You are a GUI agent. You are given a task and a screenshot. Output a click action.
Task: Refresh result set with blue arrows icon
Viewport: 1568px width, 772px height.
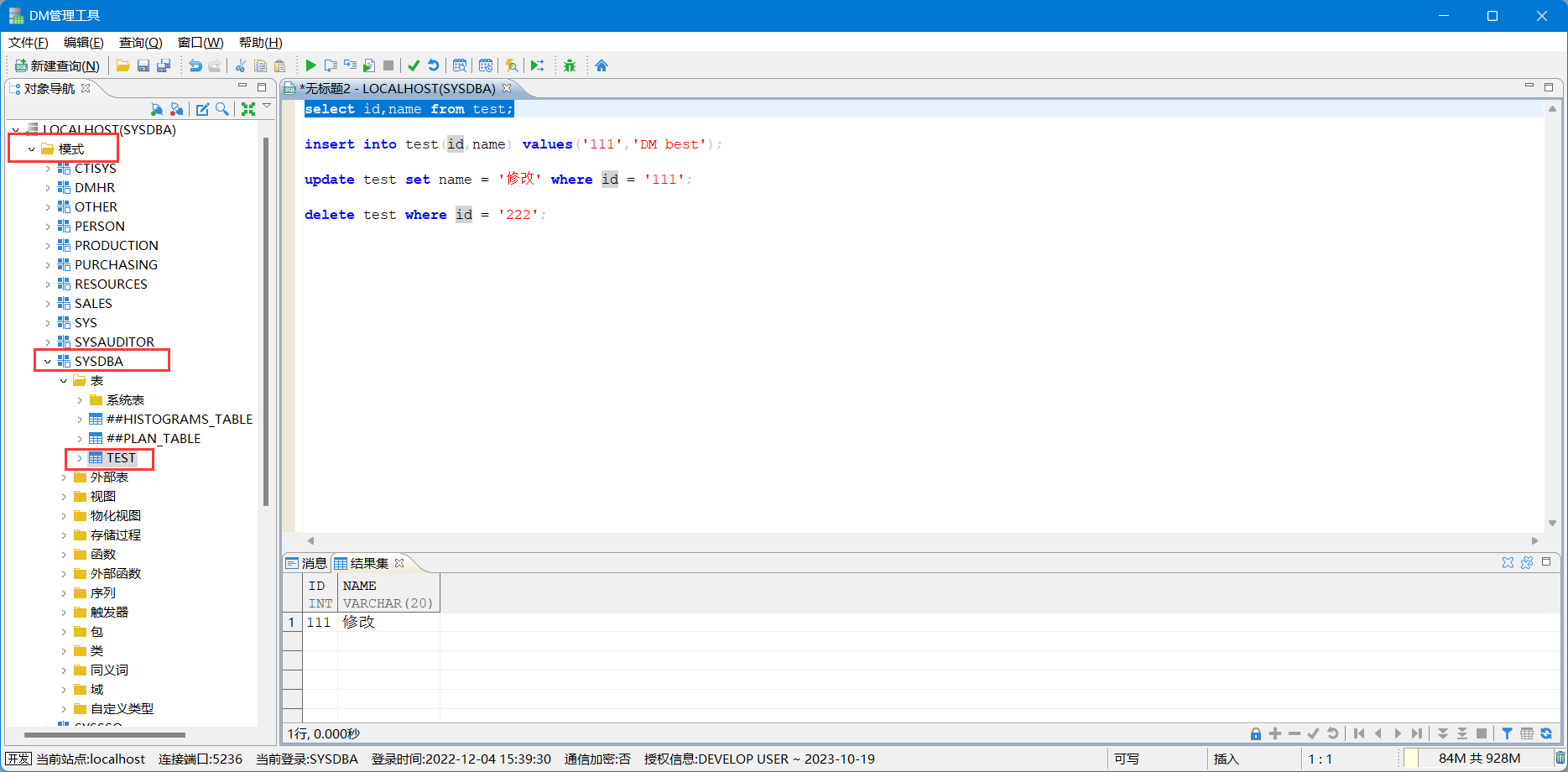(x=1546, y=733)
